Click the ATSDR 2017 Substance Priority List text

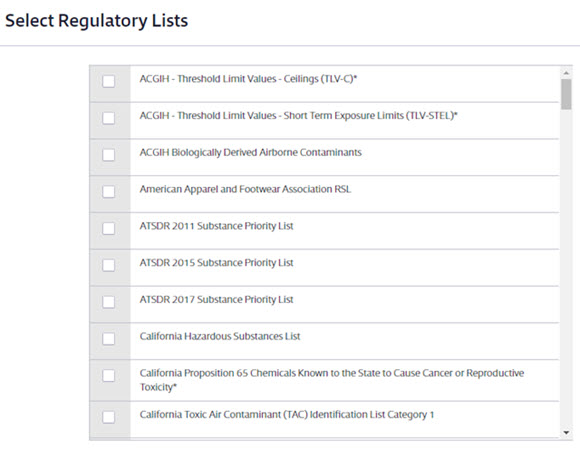[x=216, y=300]
